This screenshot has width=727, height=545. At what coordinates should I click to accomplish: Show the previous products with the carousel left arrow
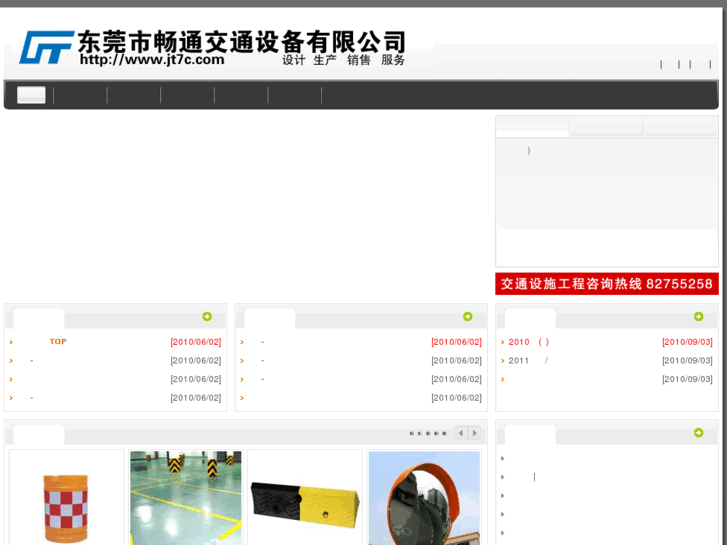pyautogui.click(x=460, y=433)
